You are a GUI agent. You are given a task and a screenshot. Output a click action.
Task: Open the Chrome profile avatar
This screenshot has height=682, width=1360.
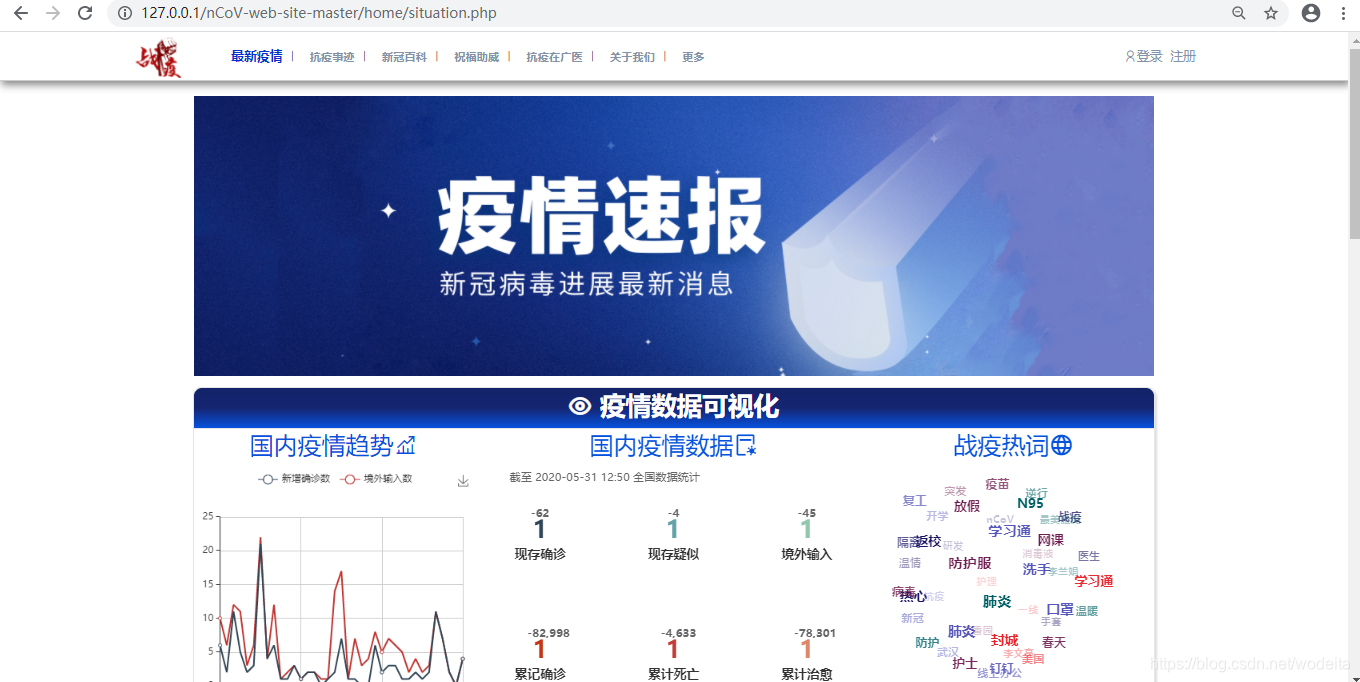[1311, 13]
